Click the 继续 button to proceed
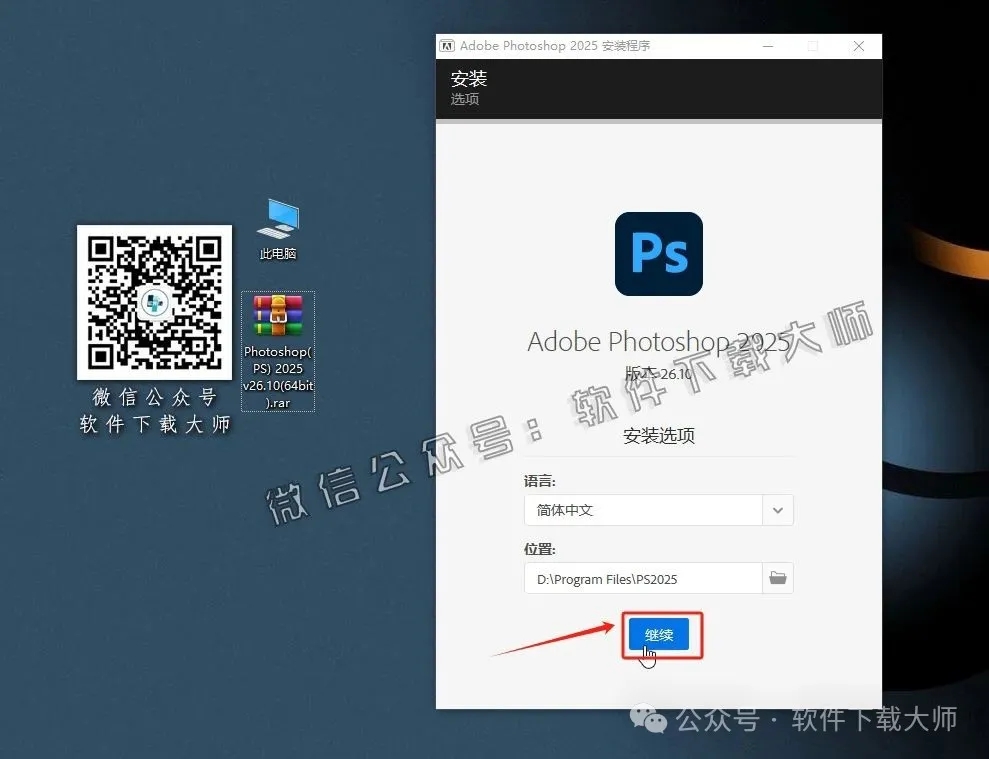Viewport: 989px width, 759px height. click(x=658, y=634)
